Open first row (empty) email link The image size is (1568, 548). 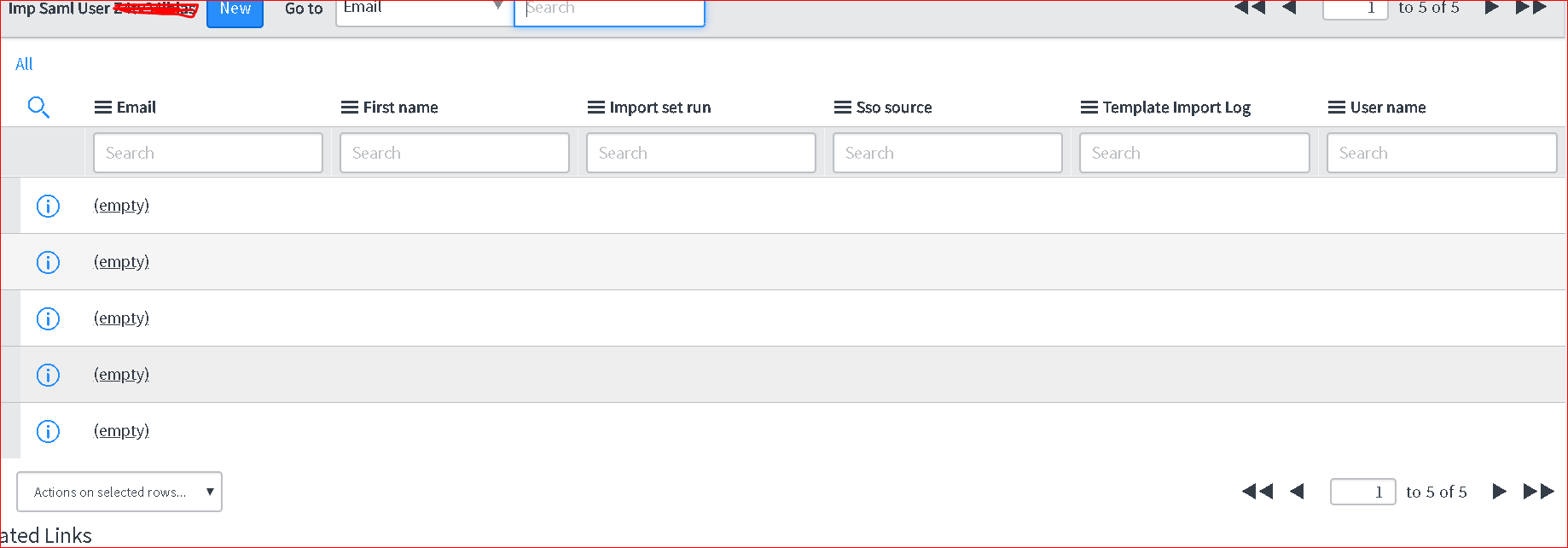pos(121,206)
